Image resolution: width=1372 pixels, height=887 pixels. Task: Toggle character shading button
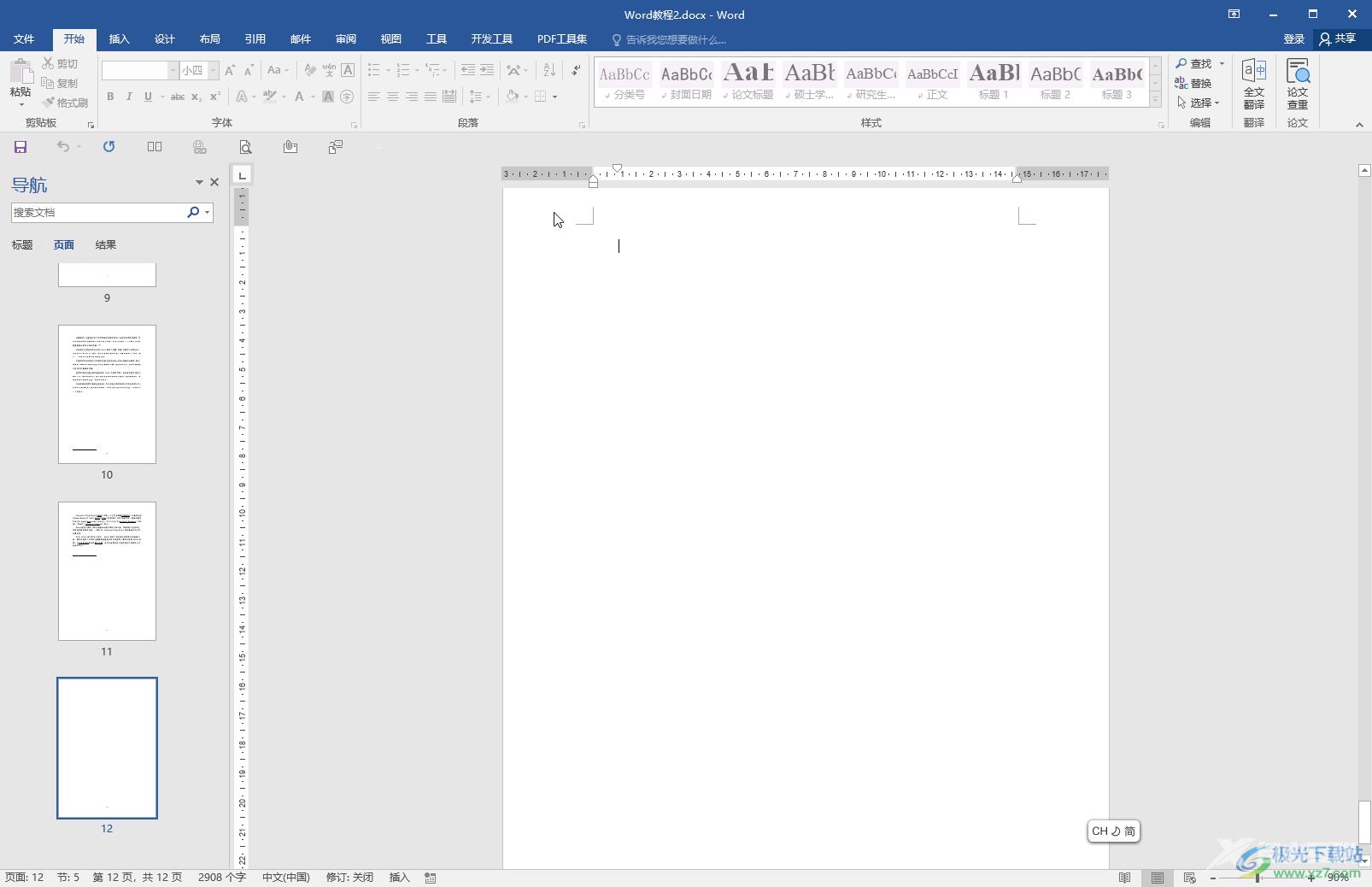click(328, 97)
